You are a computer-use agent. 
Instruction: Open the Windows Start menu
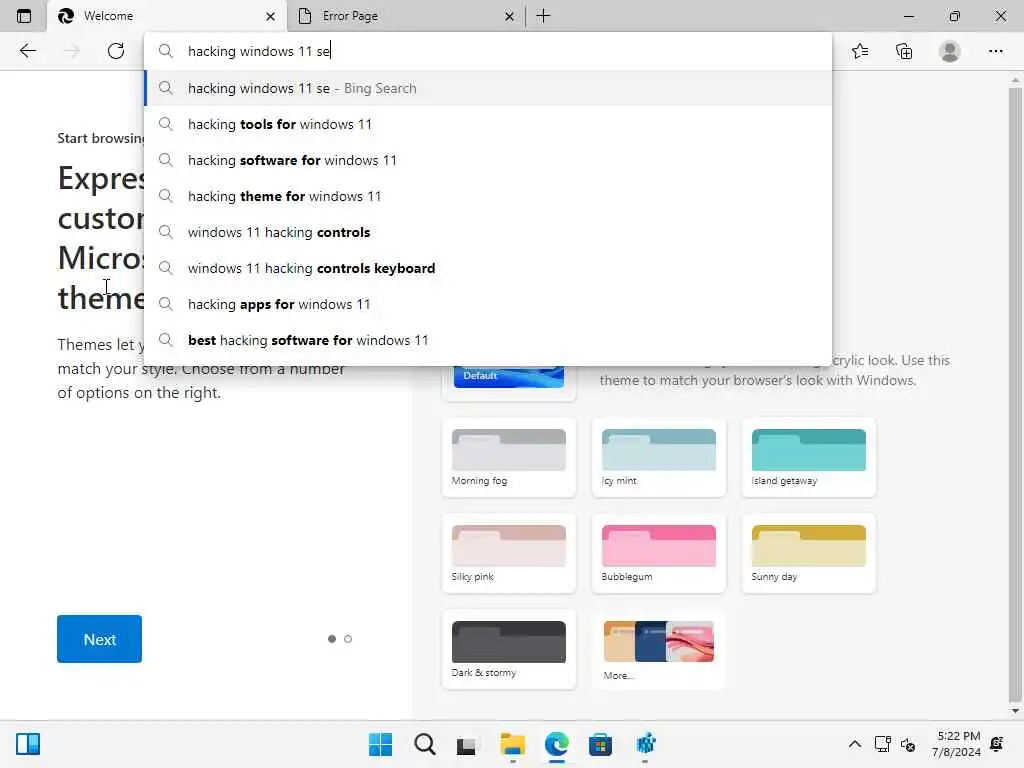[380, 744]
